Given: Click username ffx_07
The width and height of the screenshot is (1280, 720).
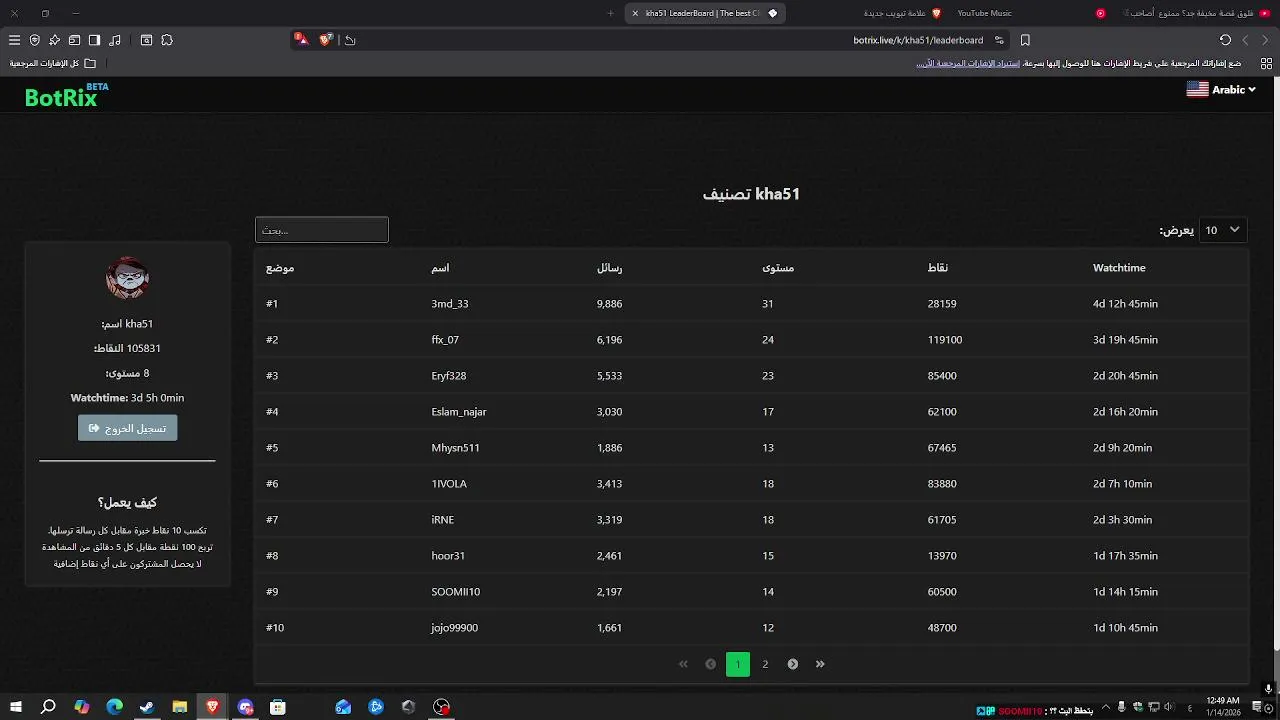Looking at the screenshot, I should point(445,340).
